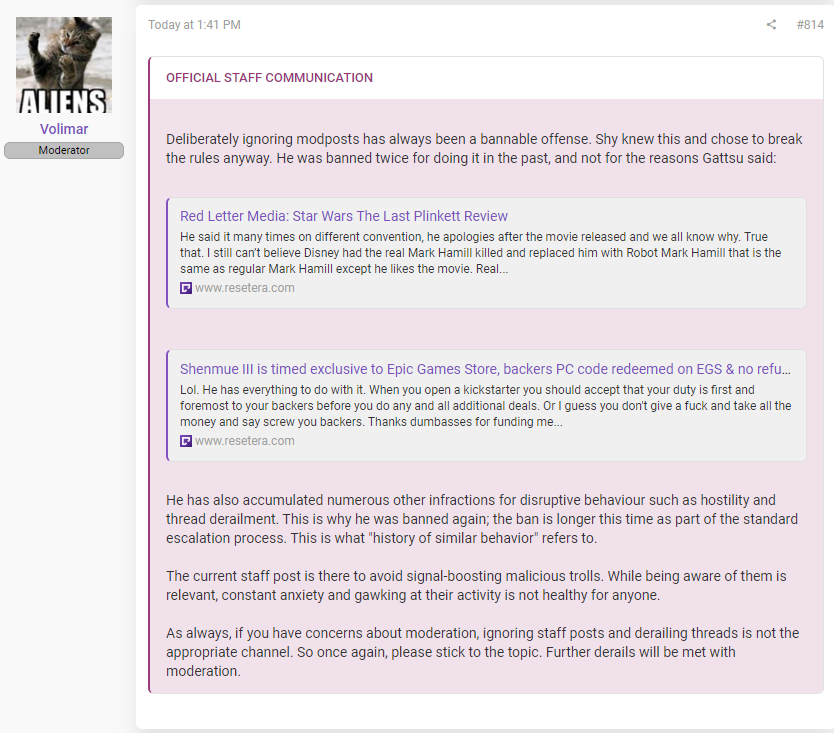This screenshot has width=834, height=733.
Task: Open the post number #814 permalink
Action: pyautogui.click(x=810, y=24)
